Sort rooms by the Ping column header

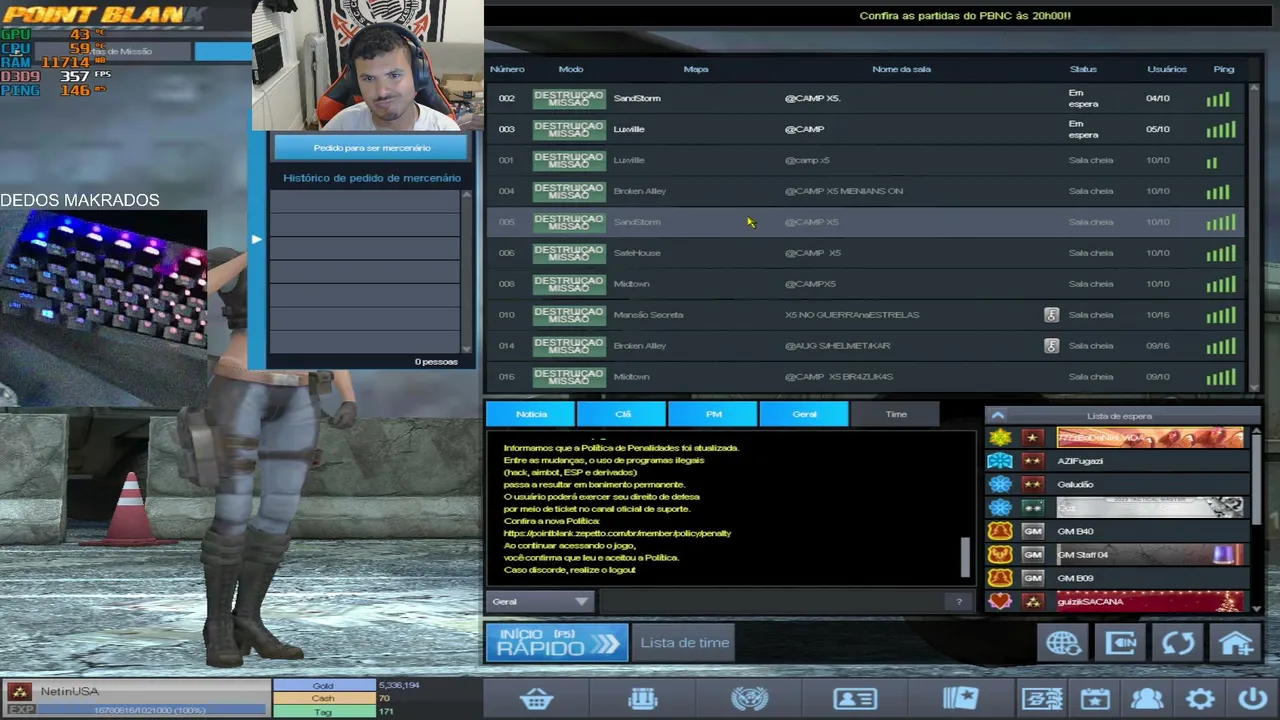tap(1224, 69)
